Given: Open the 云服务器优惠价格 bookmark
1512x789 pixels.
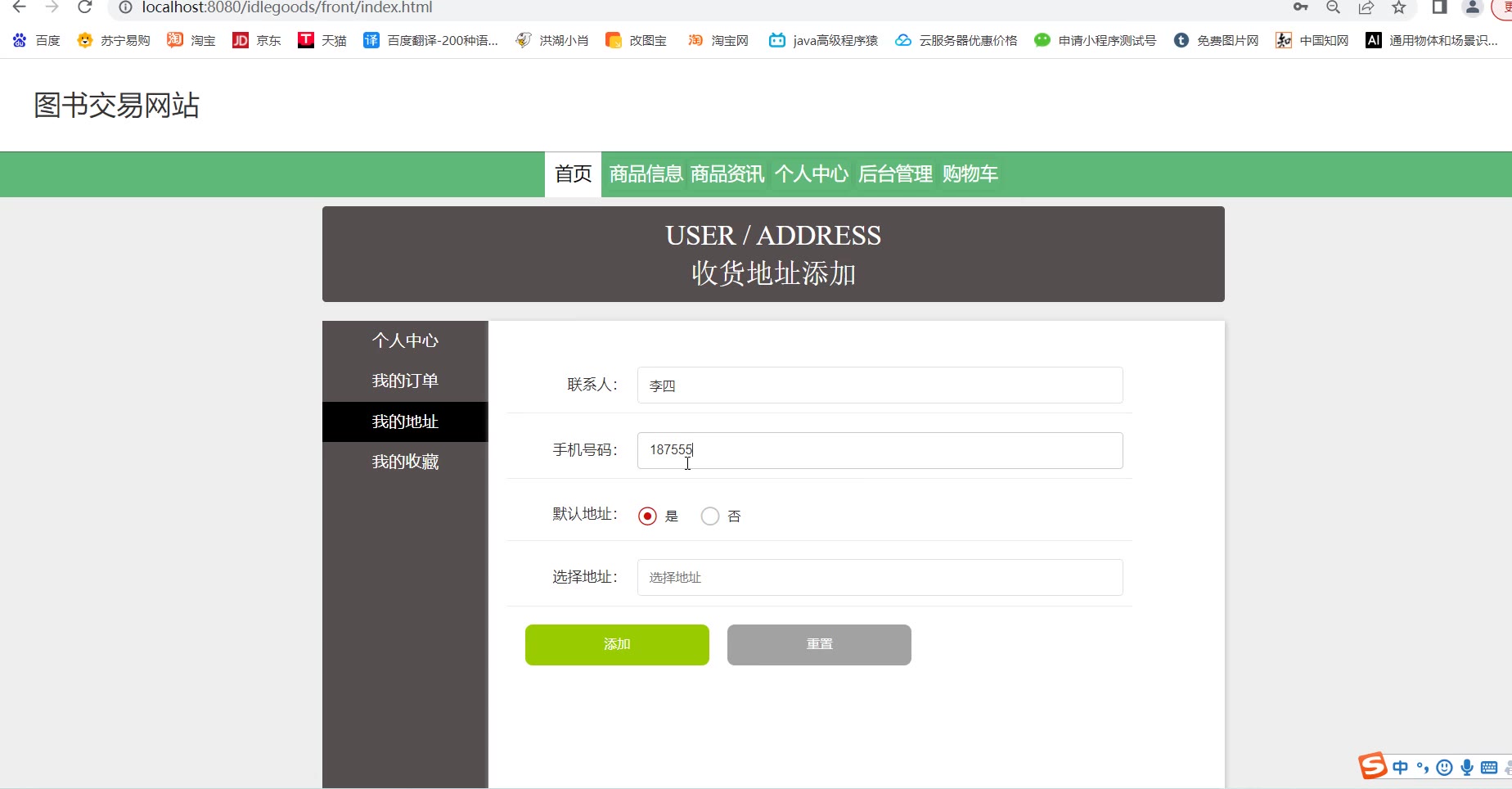Looking at the screenshot, I should click(x=956, y=40).
